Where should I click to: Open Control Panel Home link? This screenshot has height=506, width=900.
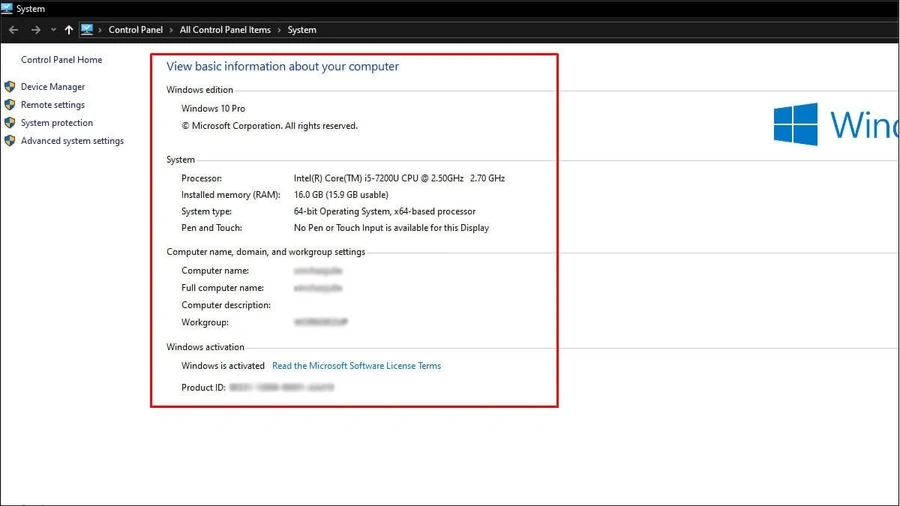61,60
